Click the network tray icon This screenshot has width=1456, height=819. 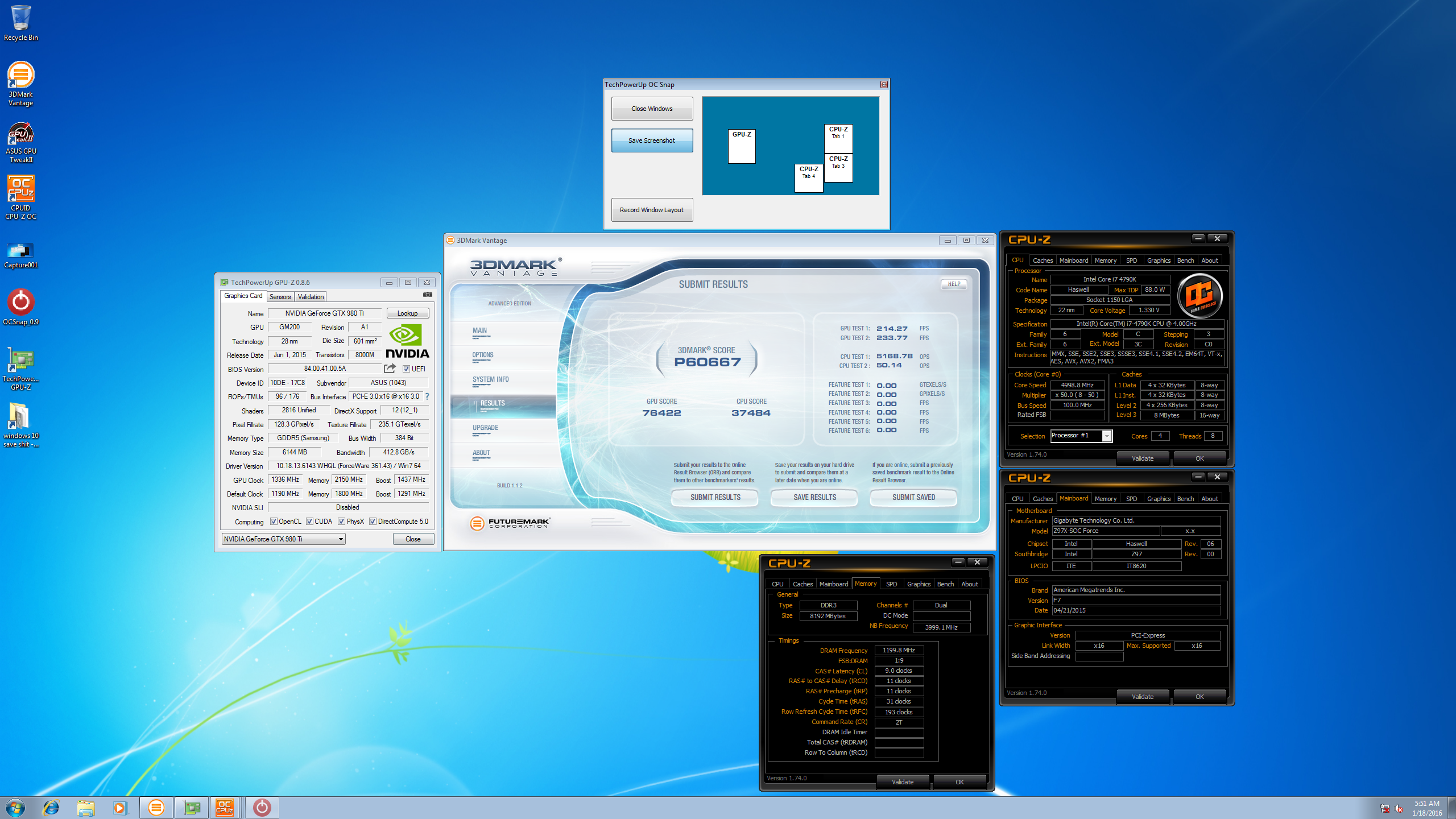pyautogui.click(x=1384, y=808)
